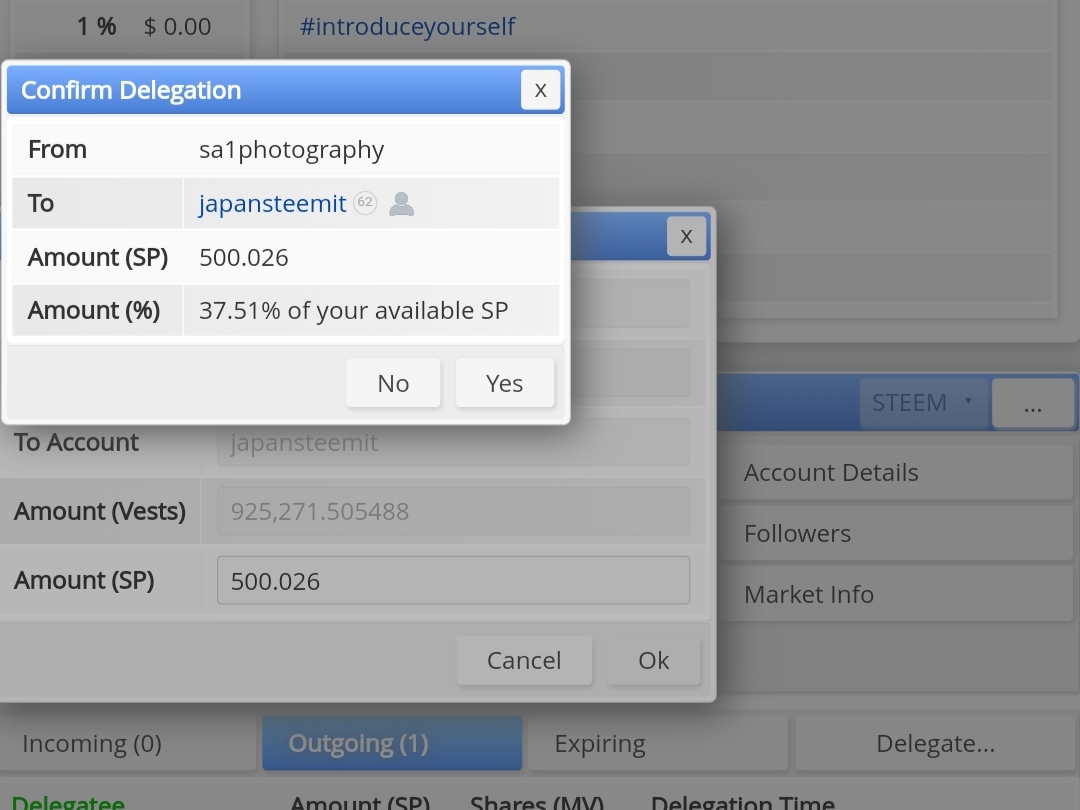The image size is (1080, 810).
Task: Close the underlying delegate dialog
Action: (686, 236)
